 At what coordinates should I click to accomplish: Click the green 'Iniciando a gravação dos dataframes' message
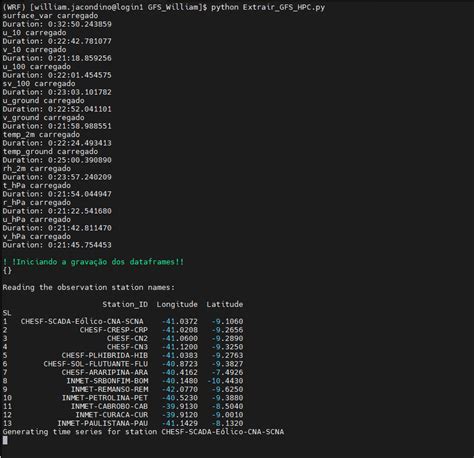click(x=93, y=262)
